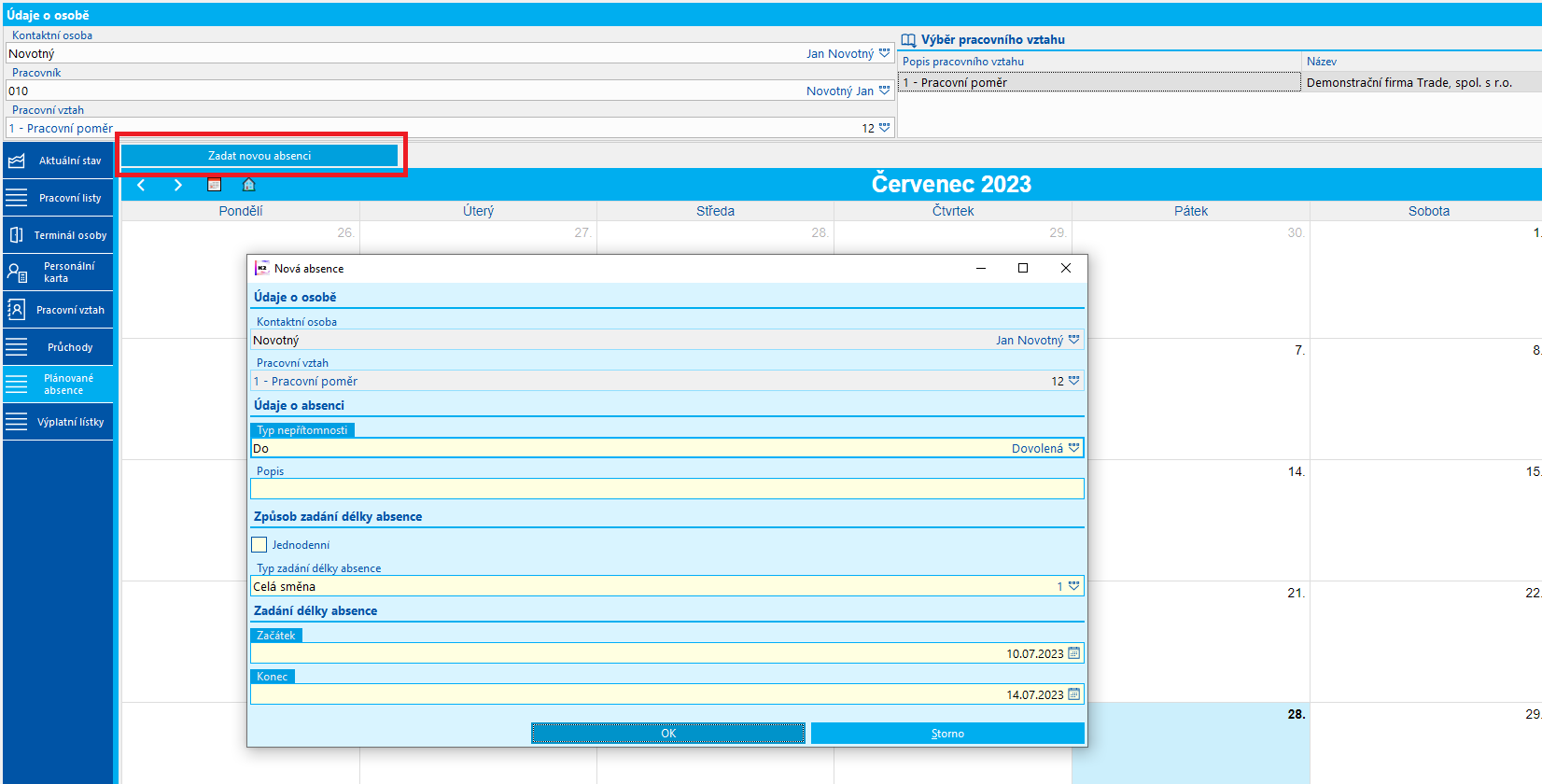Click the Popis input field
The height and width of the screenshot is (784, 1542).
tap(667, 489)
